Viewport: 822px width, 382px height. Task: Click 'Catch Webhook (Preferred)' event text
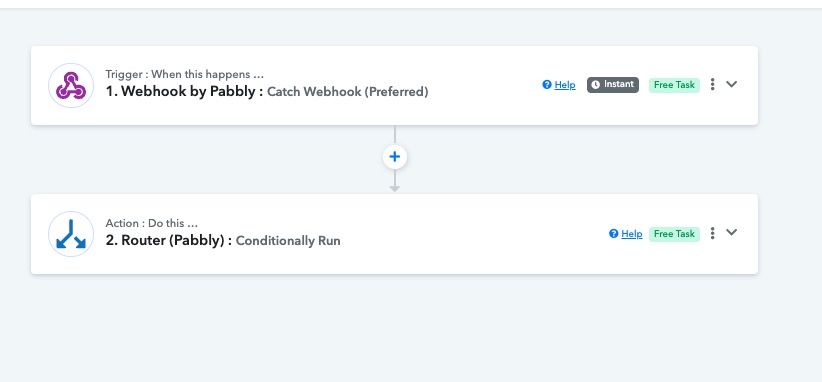pos(348,92)
